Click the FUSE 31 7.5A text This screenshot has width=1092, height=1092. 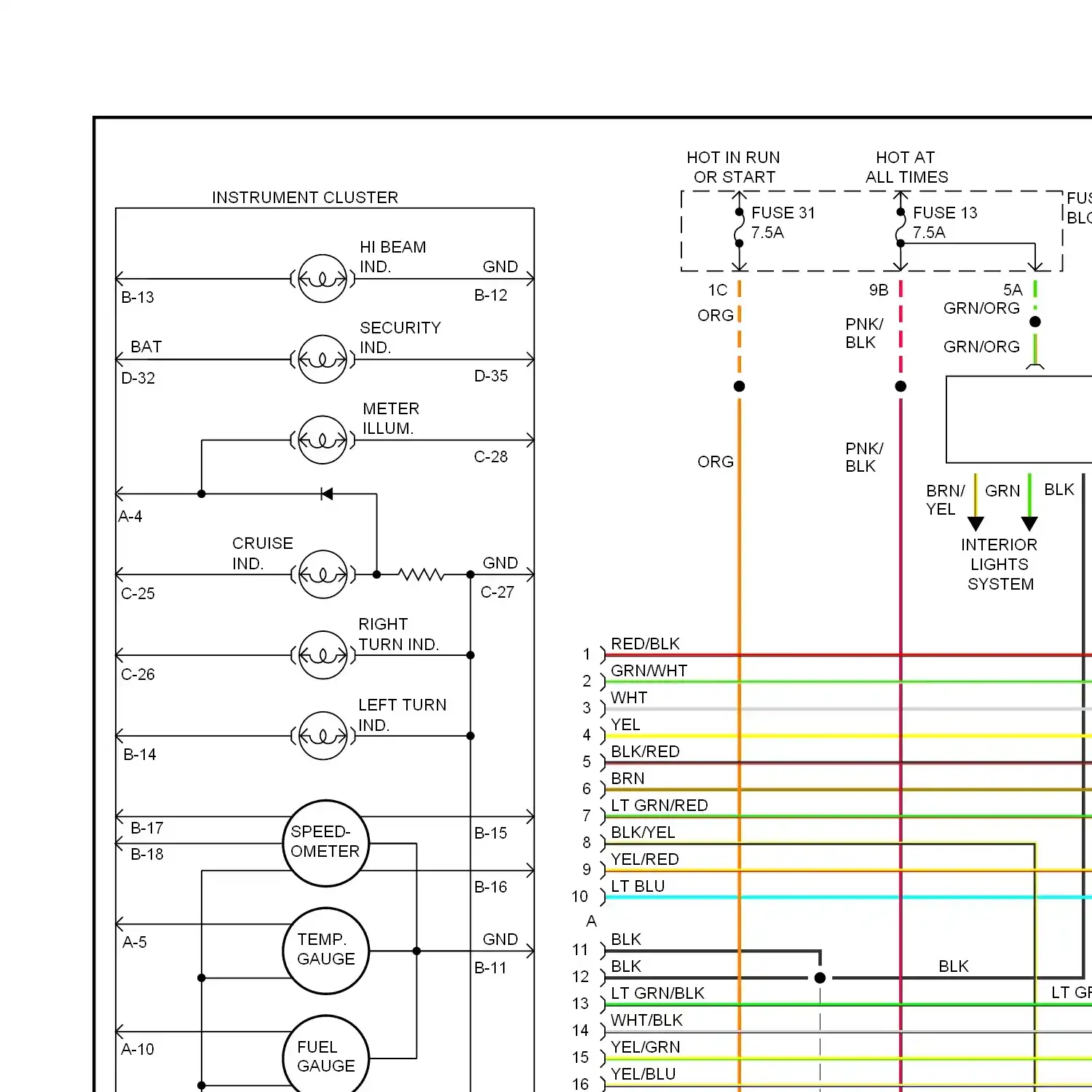783,223
